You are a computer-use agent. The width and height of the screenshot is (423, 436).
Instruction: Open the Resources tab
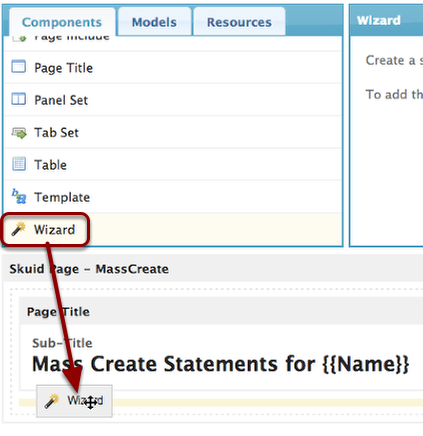(239, 22)
